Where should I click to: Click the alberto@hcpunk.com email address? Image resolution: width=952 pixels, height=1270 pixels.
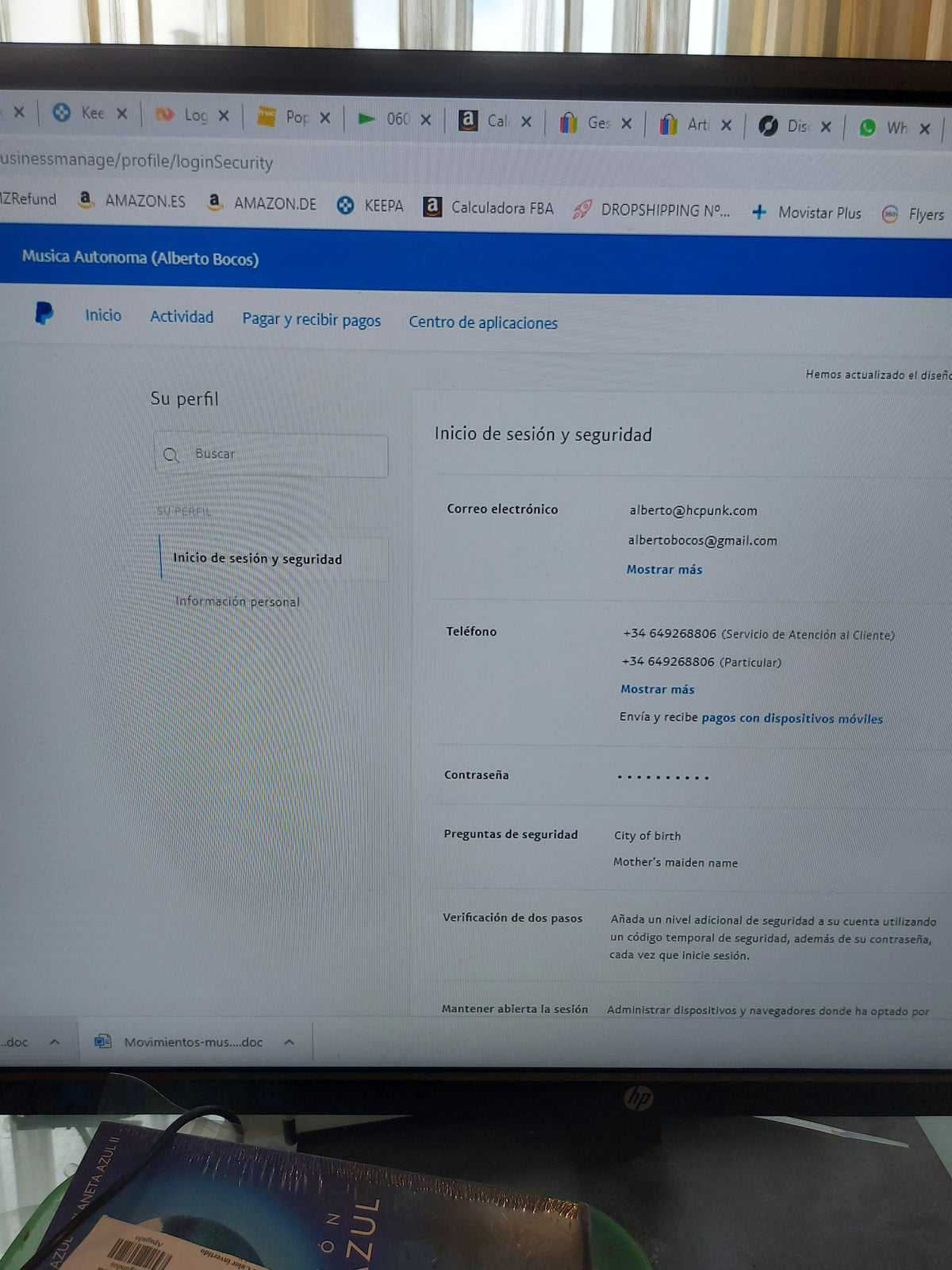(693, 510)
